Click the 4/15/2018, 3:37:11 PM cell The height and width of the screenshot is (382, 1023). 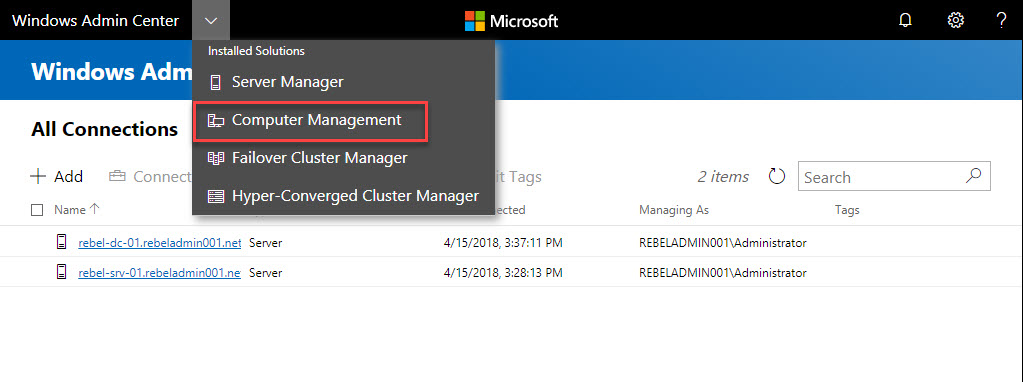coord(503,243)
